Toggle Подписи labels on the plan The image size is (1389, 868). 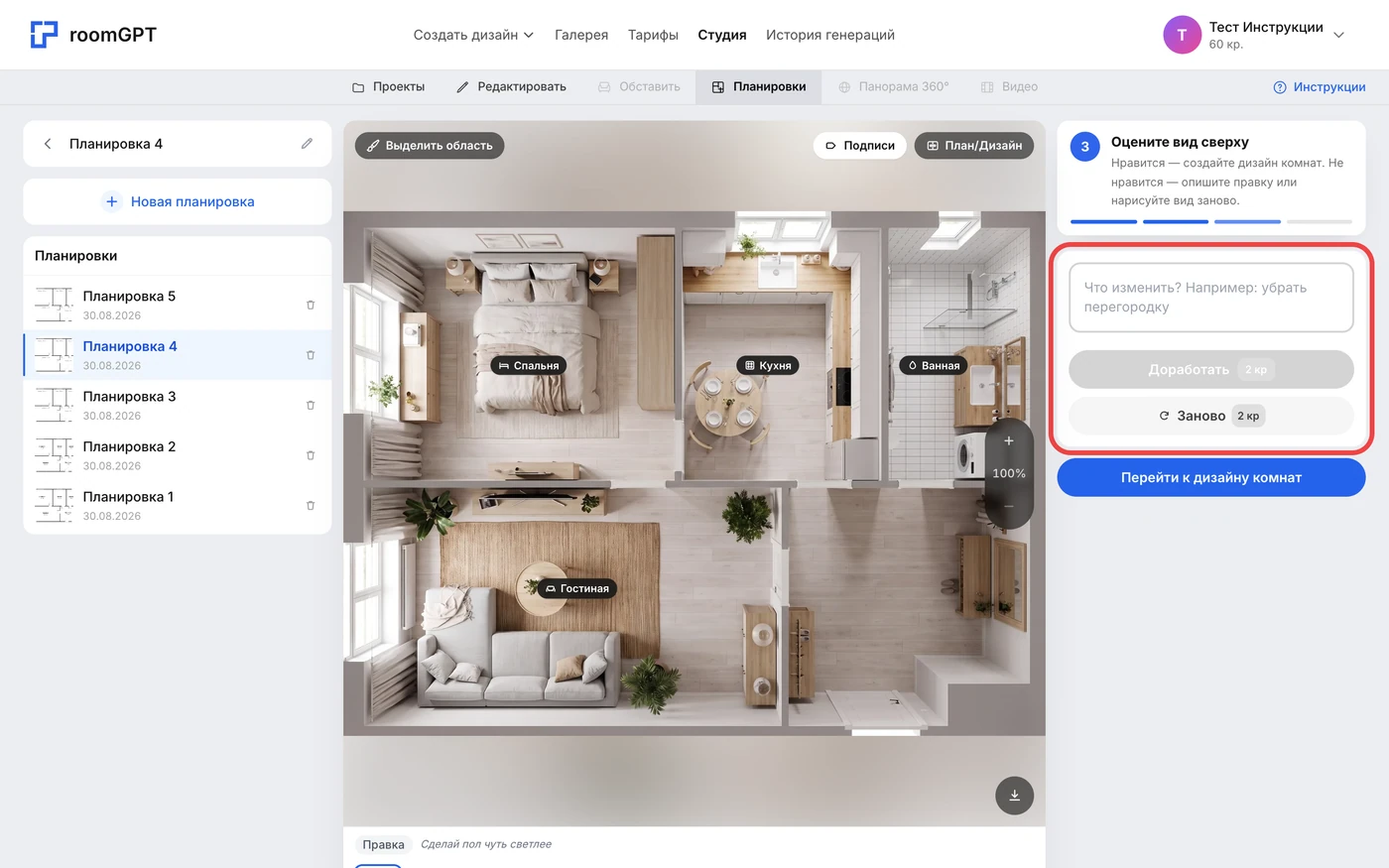pos(860,145)
